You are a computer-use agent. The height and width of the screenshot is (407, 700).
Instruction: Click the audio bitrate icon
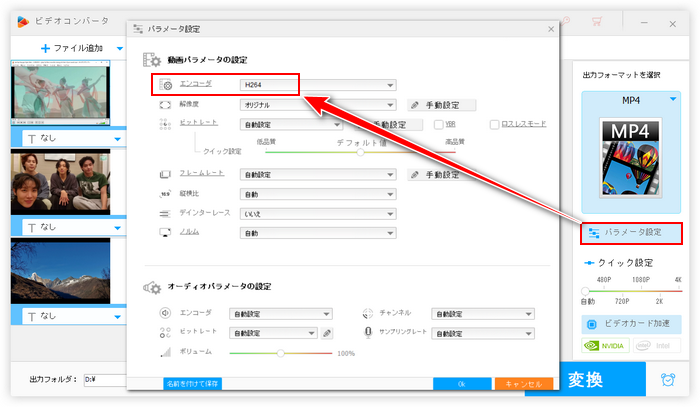click(x=165, y=332)
